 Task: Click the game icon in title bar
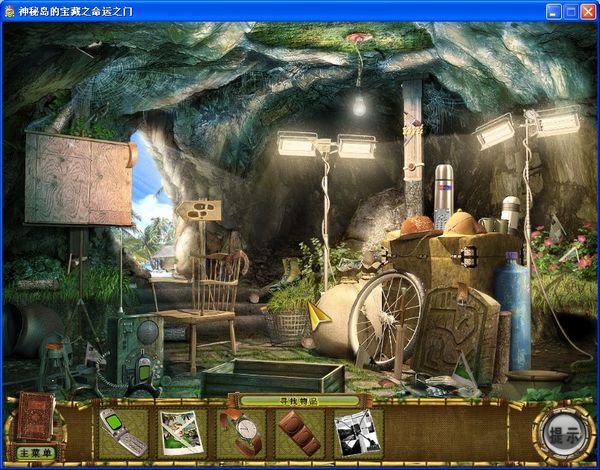9,11
